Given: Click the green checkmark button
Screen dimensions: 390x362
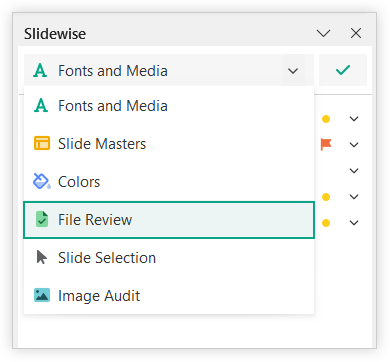Looking at the screenshot, I should tap(343, 70).
